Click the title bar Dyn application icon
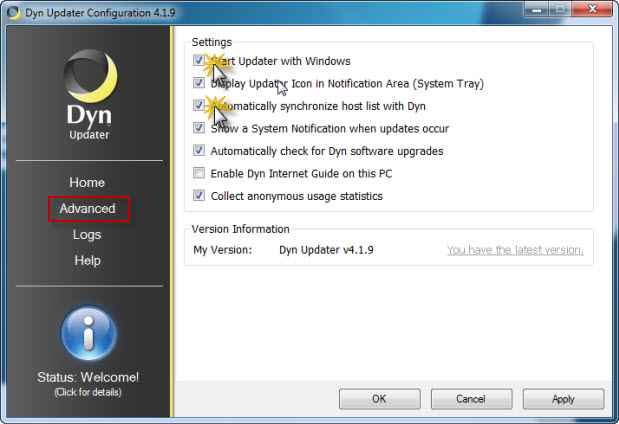This screenshot has height=424, width=619. tap(13, 13)
